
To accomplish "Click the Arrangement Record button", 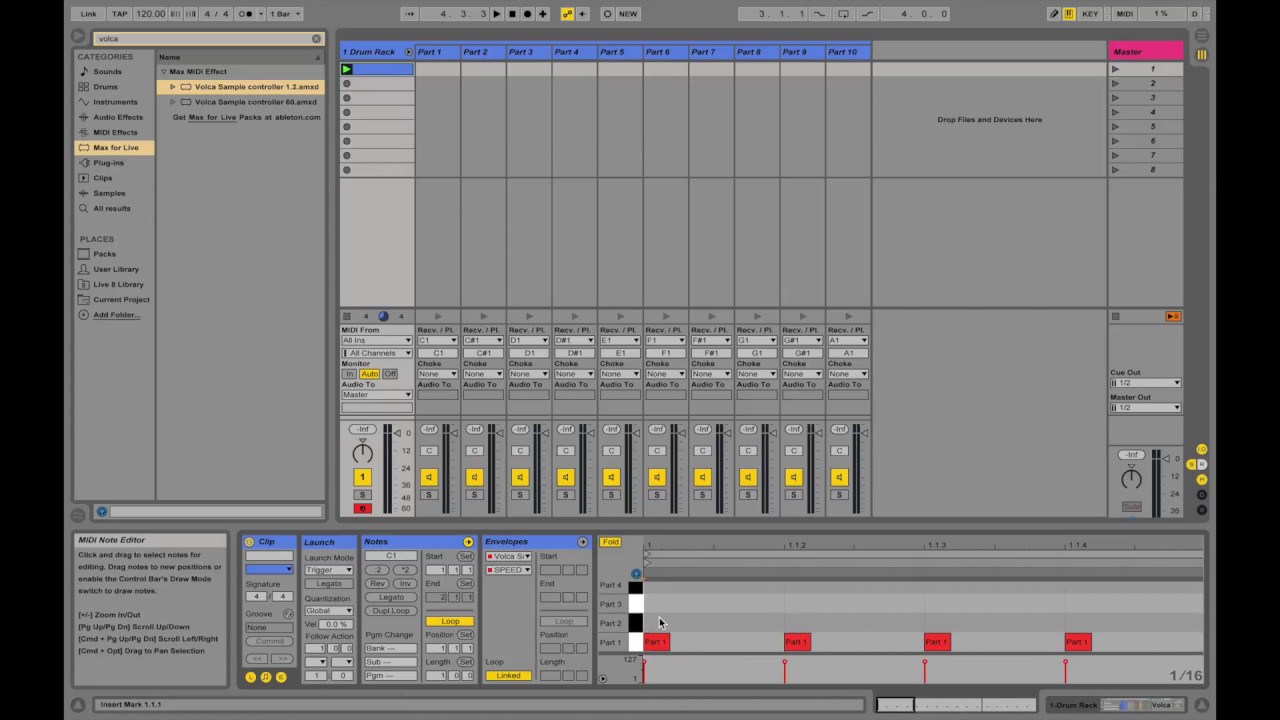I will point(527,14).
